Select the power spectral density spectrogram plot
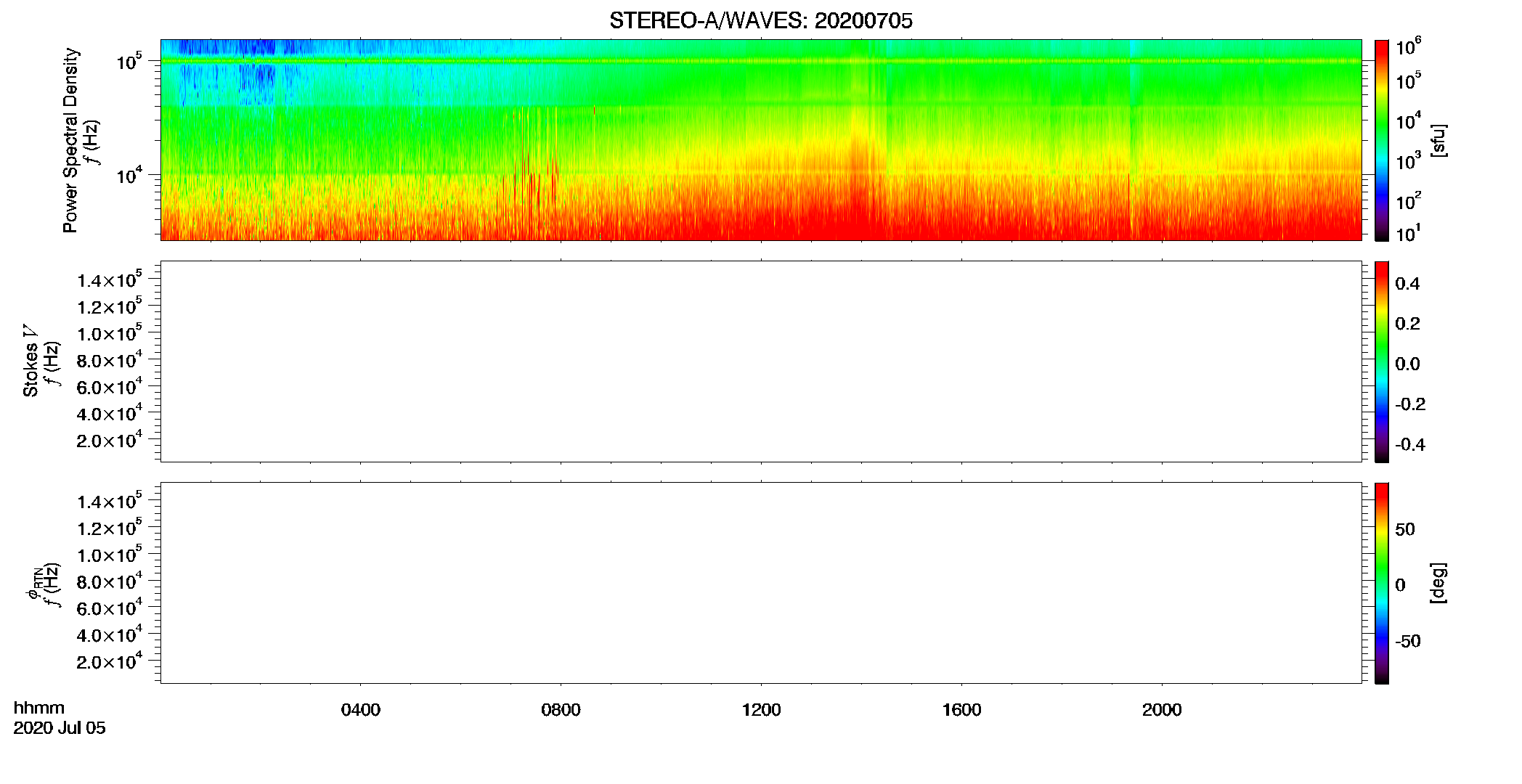1522x784 pixels. [x=761, y=139]
